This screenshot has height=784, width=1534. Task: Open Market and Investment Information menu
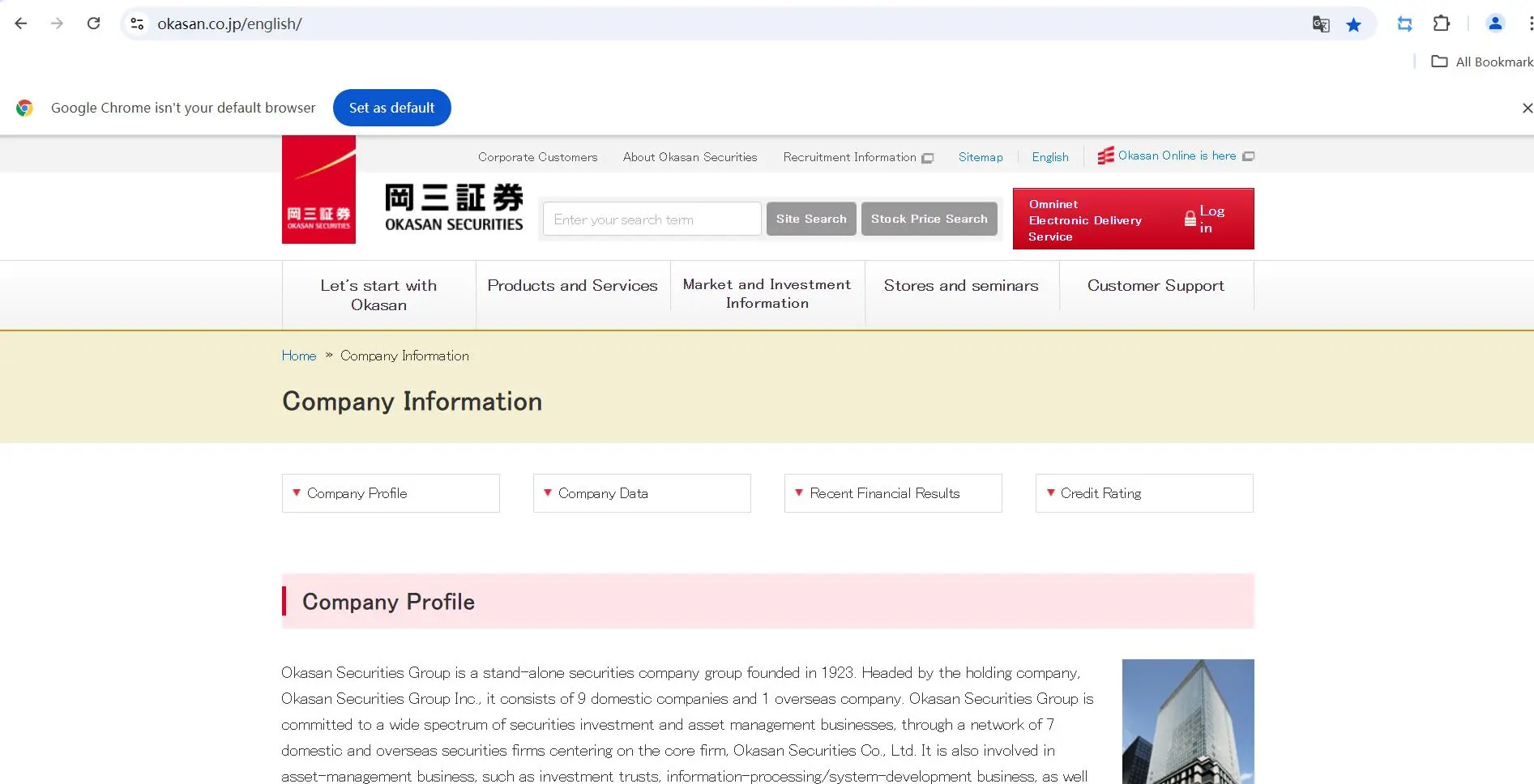pos(767,293)
